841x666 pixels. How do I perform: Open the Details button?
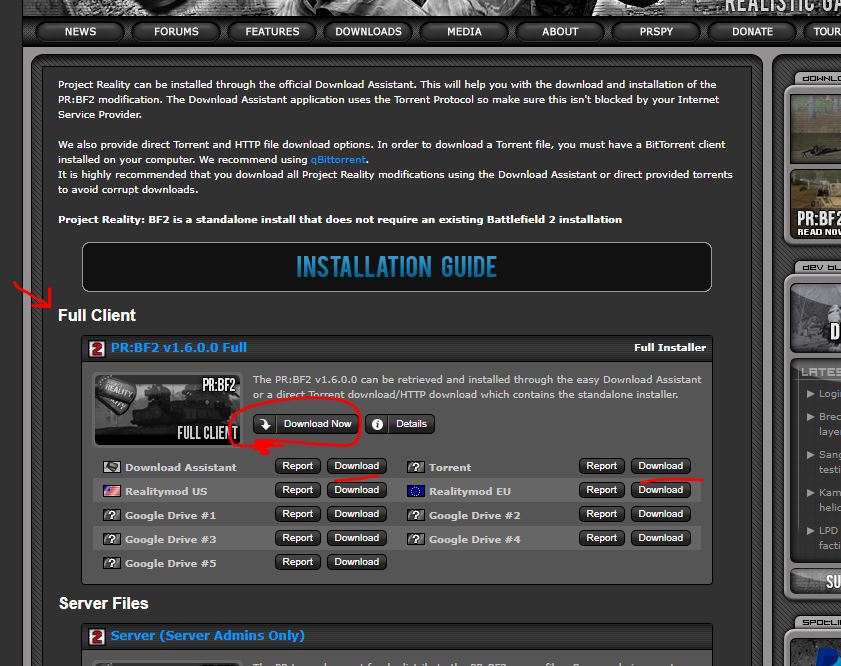[x=400, y=424]
